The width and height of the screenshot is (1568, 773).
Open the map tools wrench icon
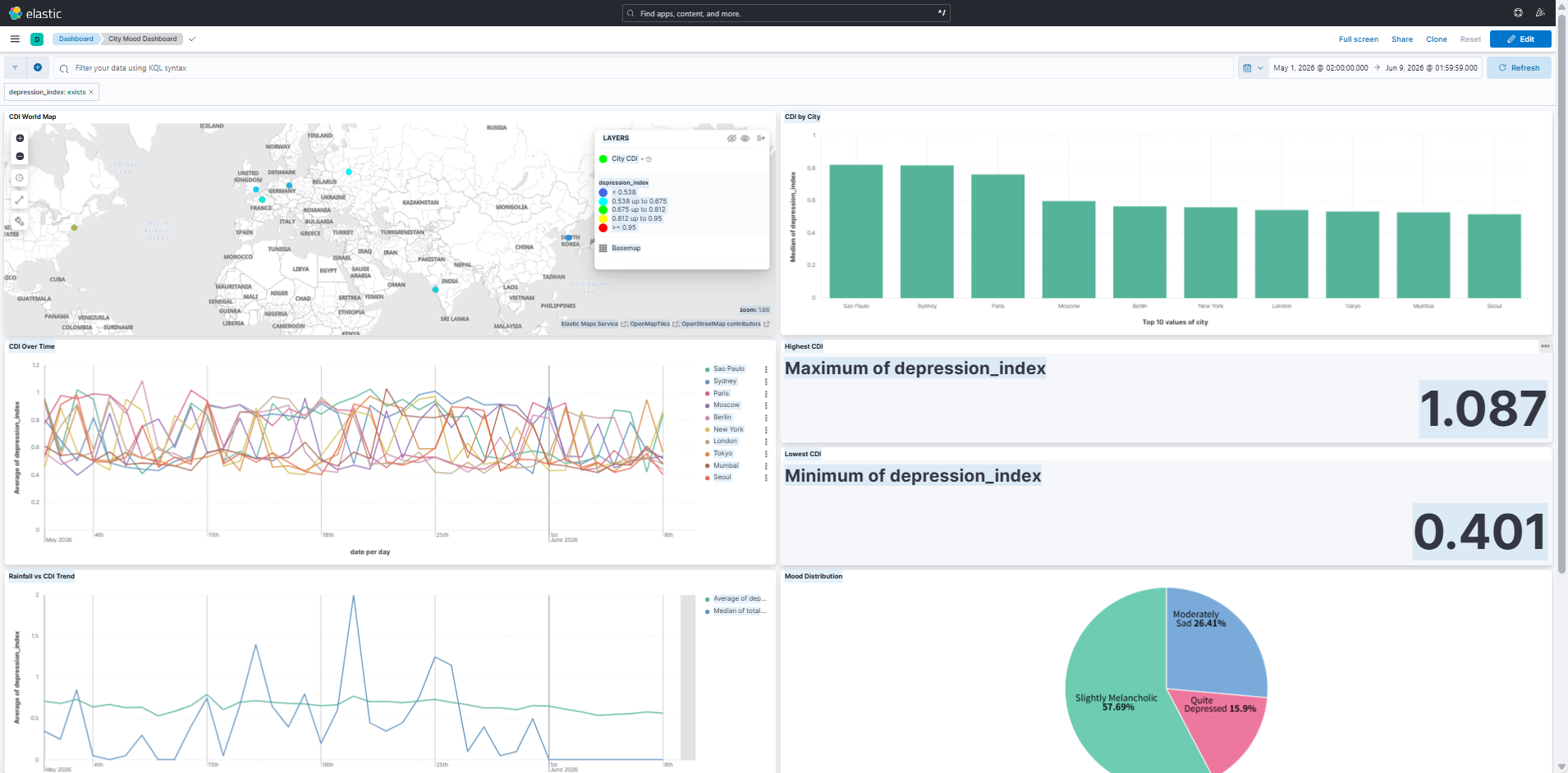[20, 221]
